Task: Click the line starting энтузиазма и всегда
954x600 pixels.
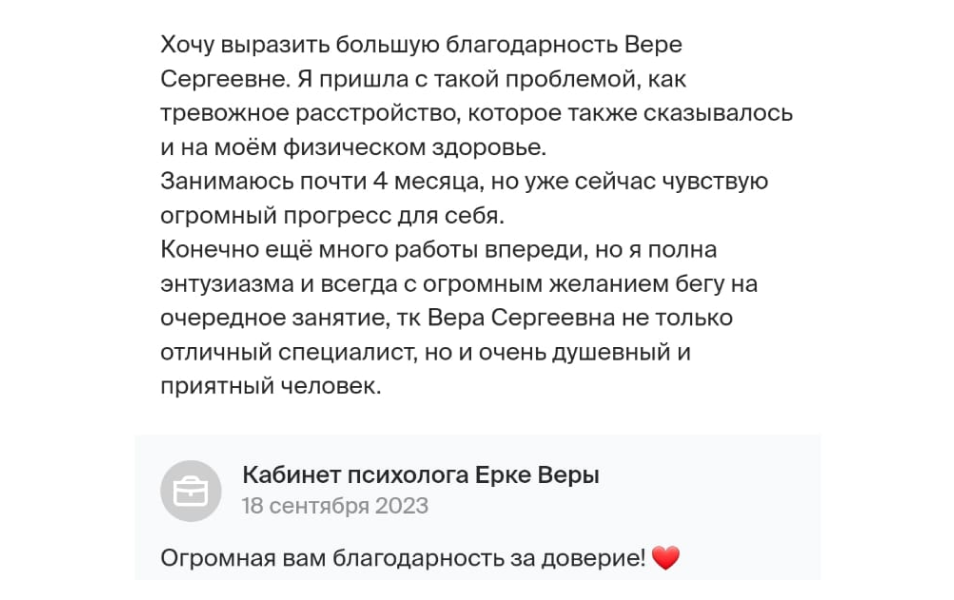Action: coord(459,284)
